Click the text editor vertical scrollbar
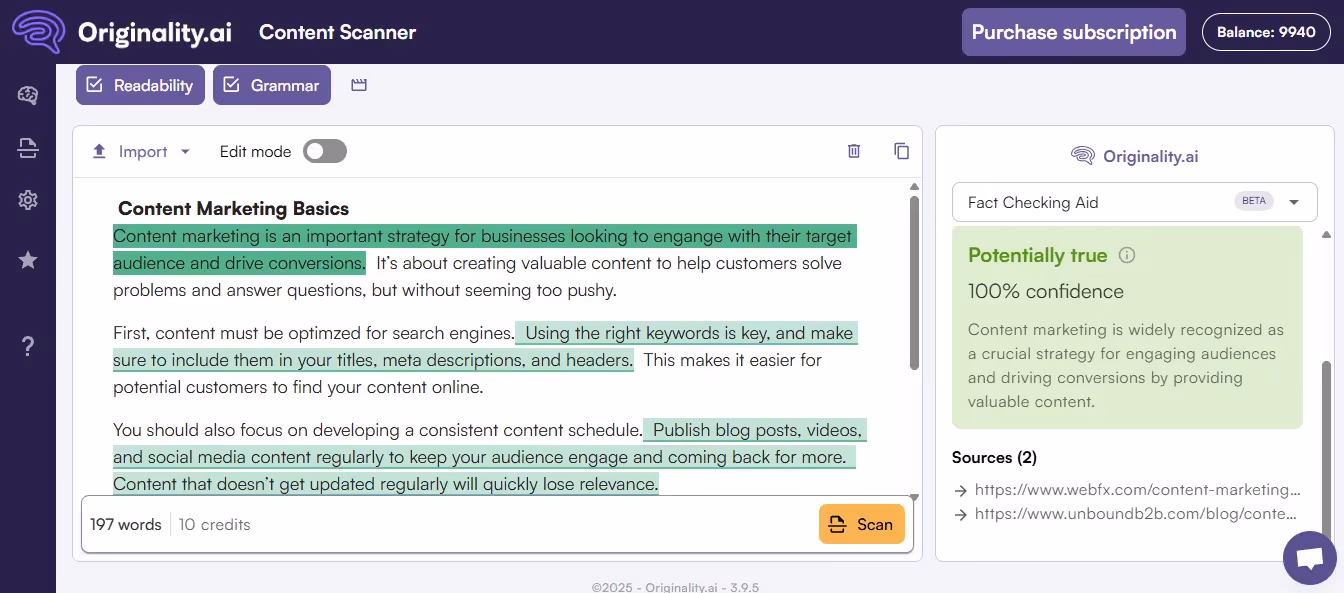This screenshot has height=593, width=1344. click(914, 282)
